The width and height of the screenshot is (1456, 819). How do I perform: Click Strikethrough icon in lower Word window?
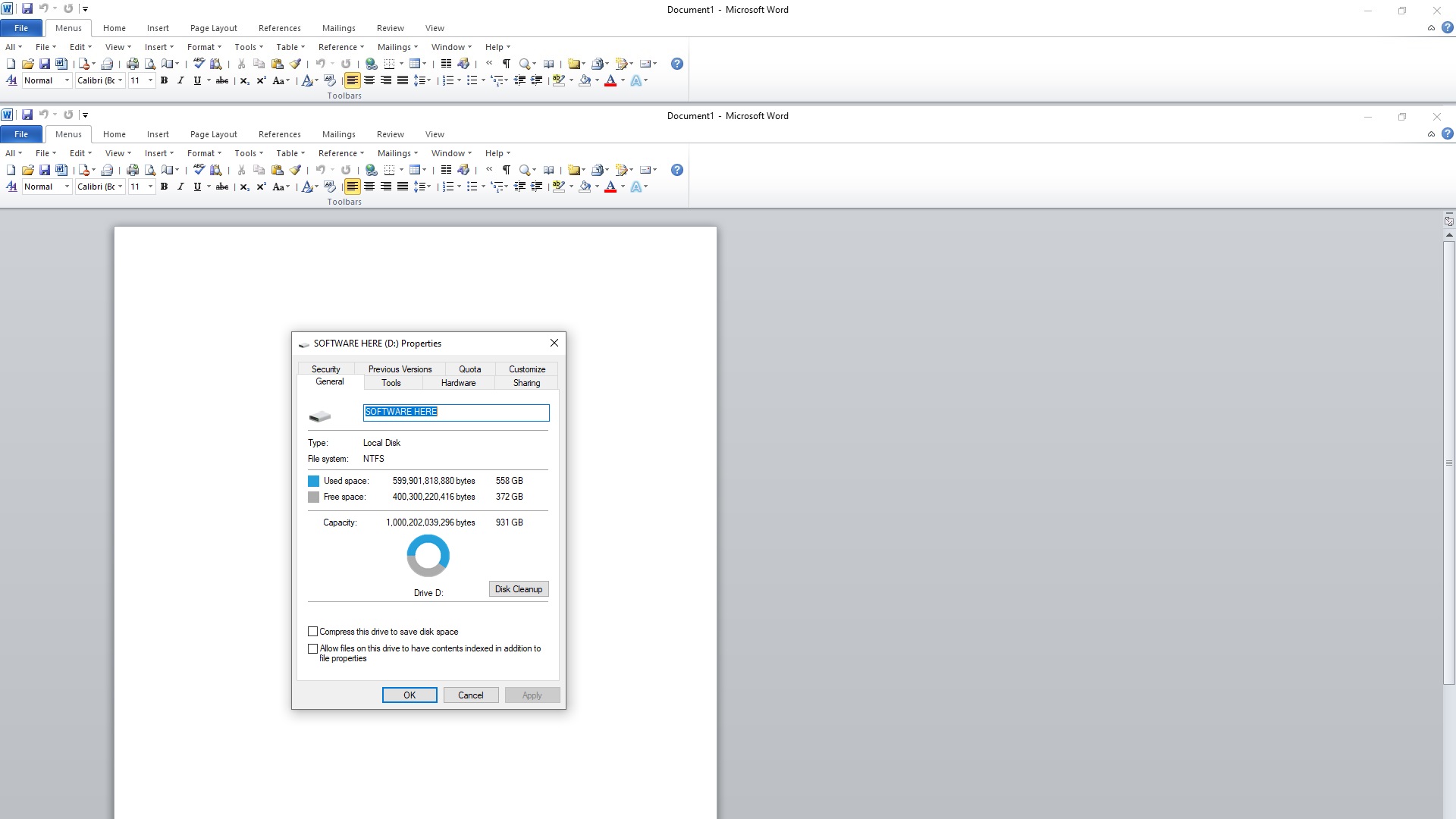point(221,187)
